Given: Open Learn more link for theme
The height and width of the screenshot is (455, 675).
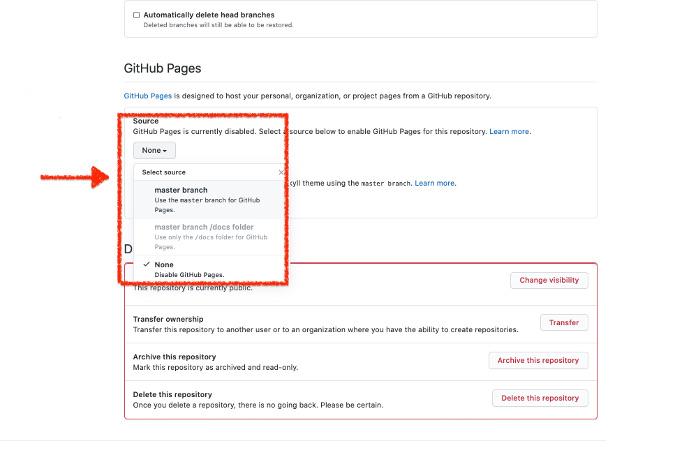Looking at the screenshot, I should [x=435, y=183].
